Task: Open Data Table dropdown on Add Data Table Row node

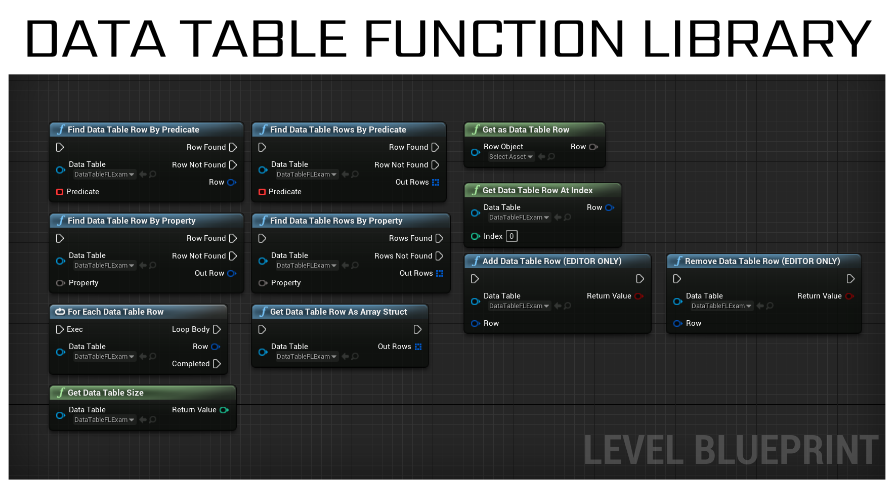Action: 518,306
